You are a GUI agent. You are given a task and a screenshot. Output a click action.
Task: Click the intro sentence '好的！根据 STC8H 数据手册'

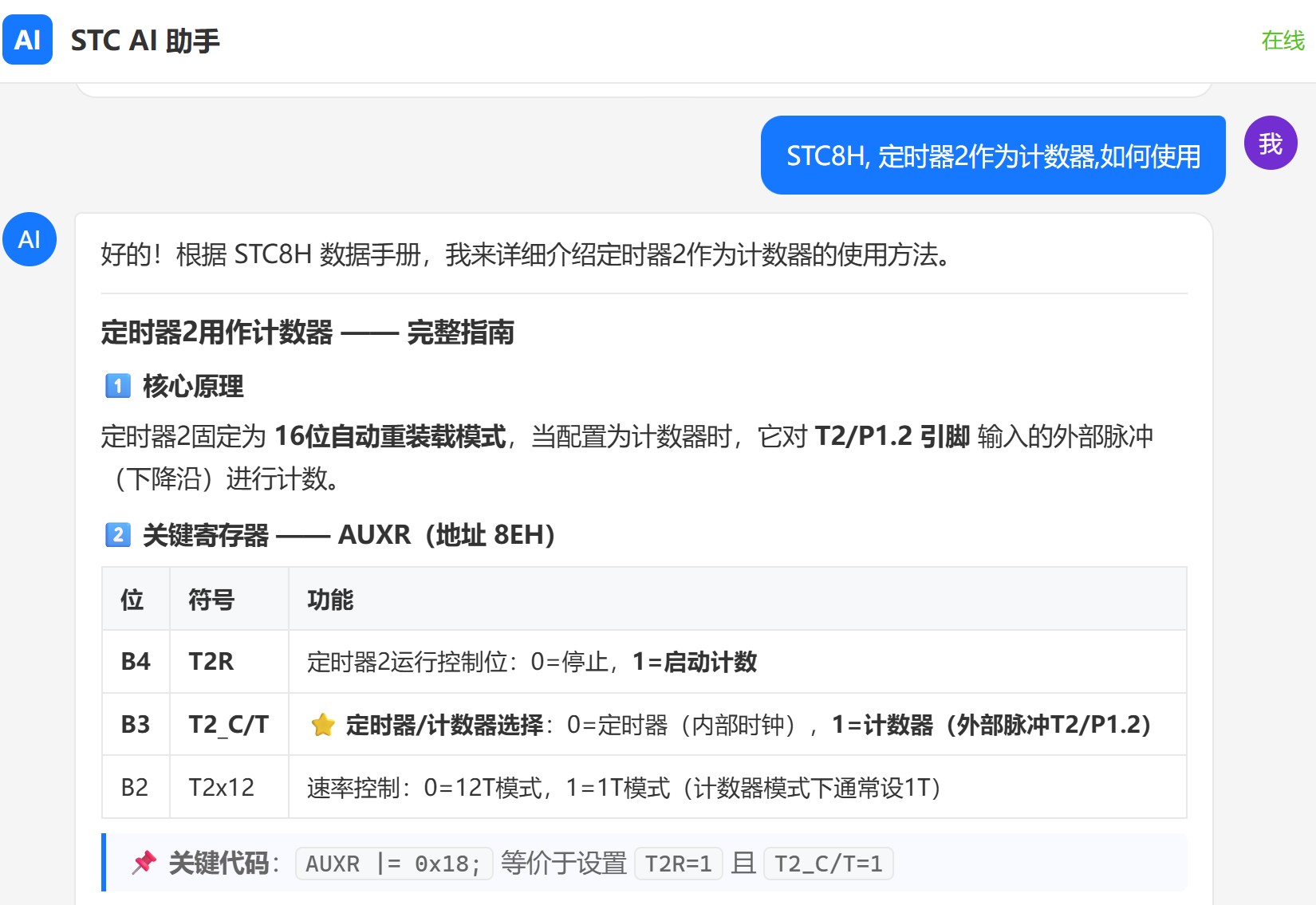click(526, 255)
